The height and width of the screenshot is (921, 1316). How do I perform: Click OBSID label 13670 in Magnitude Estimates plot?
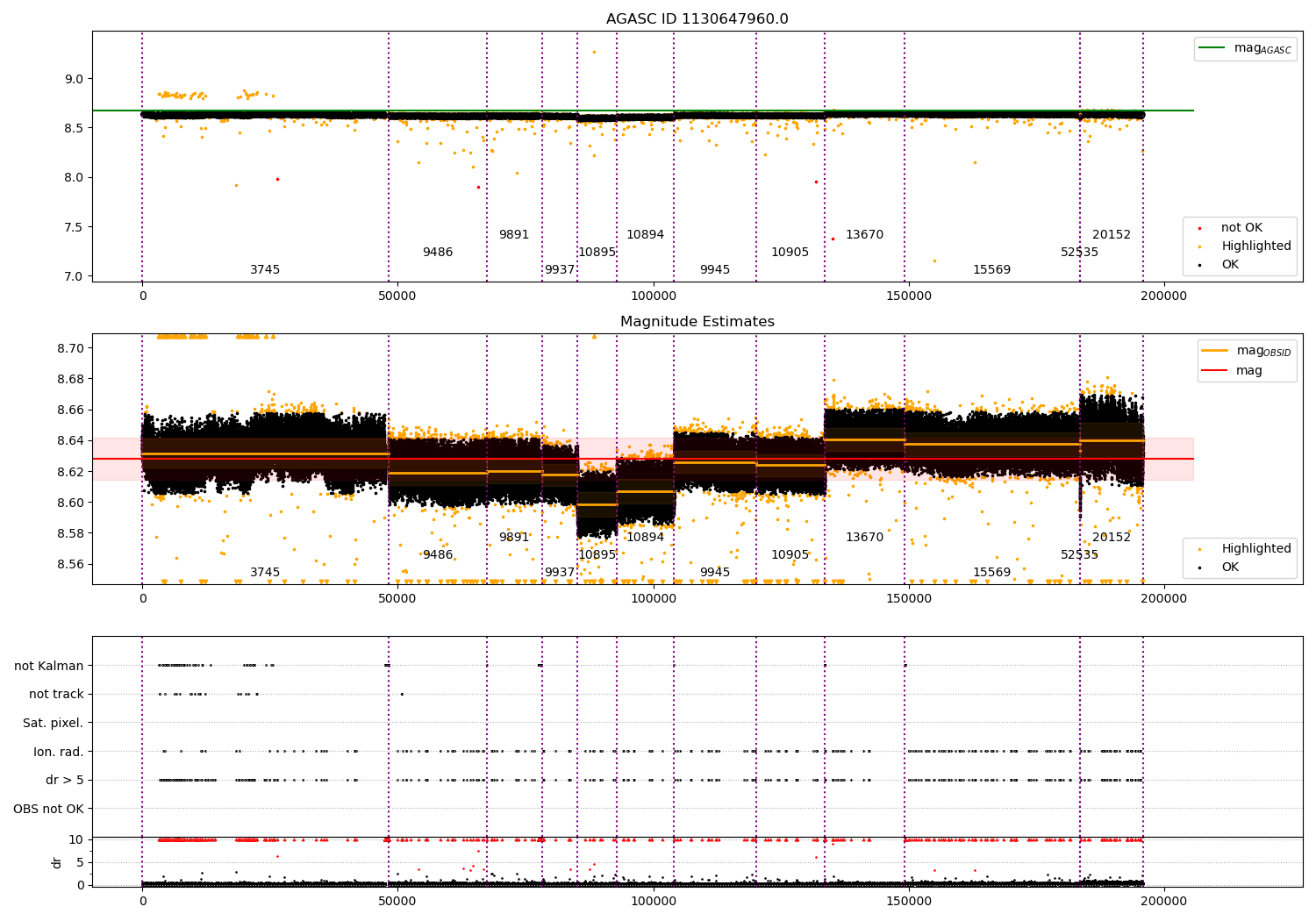point(864,538)
